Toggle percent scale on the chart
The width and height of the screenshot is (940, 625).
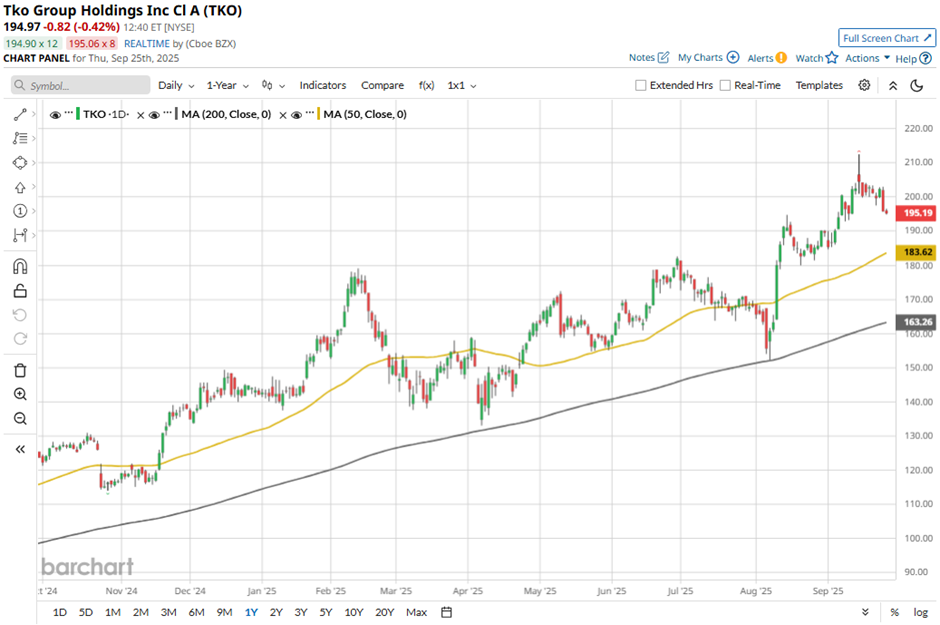894,612
